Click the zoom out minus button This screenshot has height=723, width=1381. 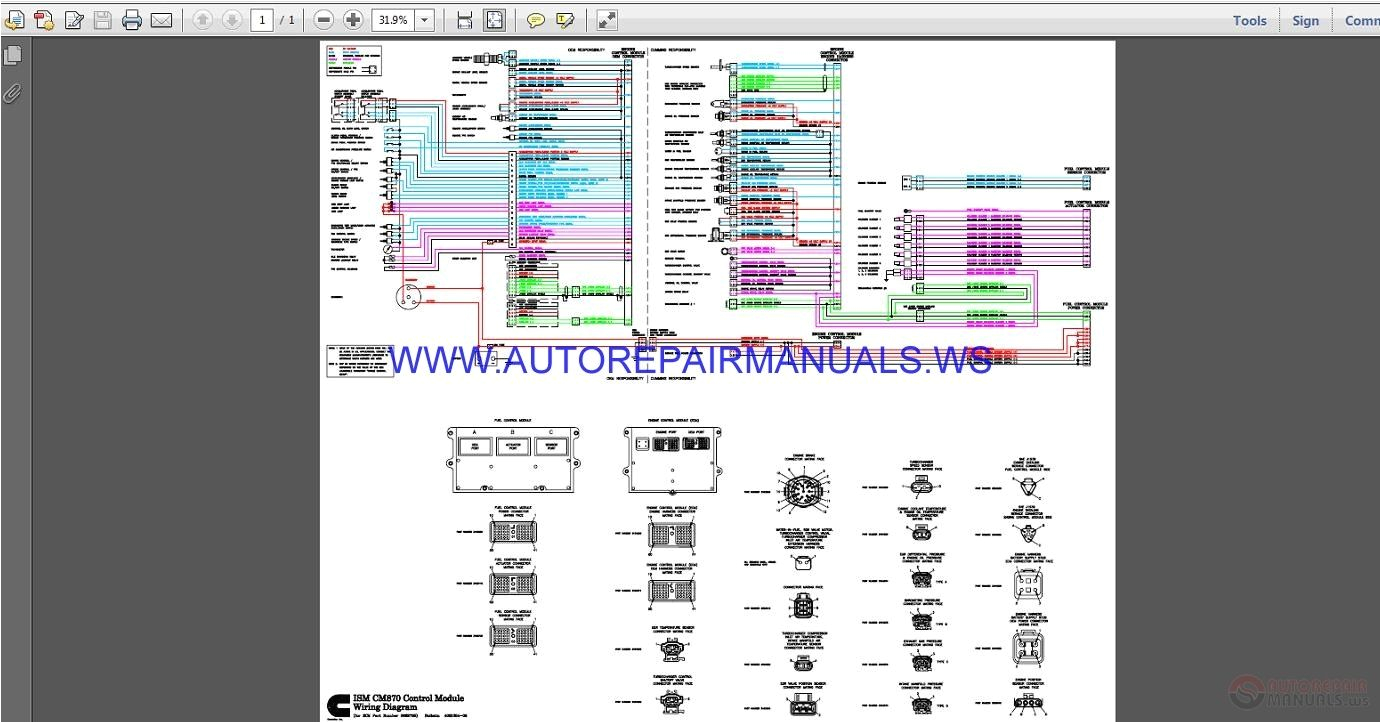pyautogui.click(x=323, y=19)
